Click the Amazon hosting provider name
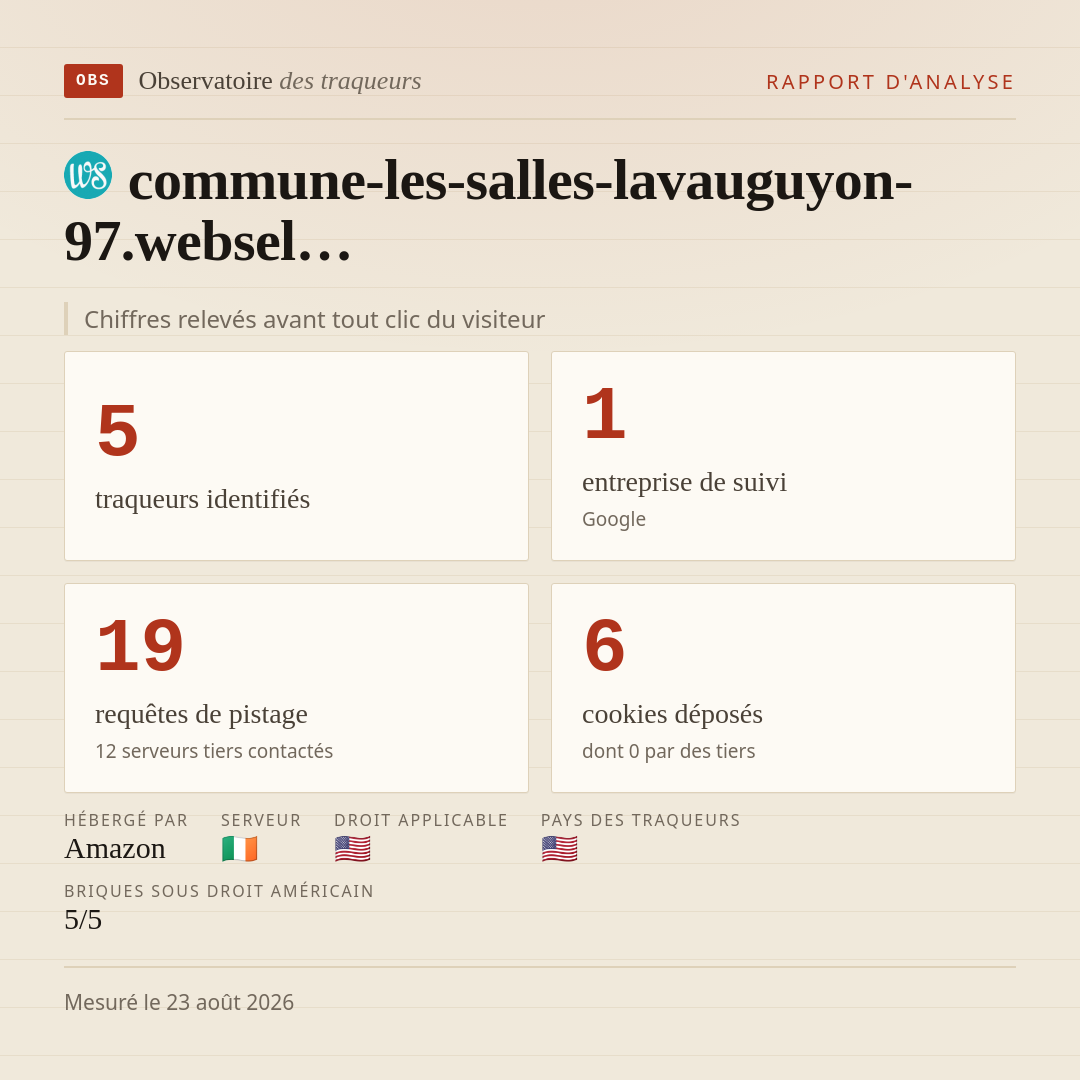This screenshot has height=1080, width=1080. click(x=115, y=849)
